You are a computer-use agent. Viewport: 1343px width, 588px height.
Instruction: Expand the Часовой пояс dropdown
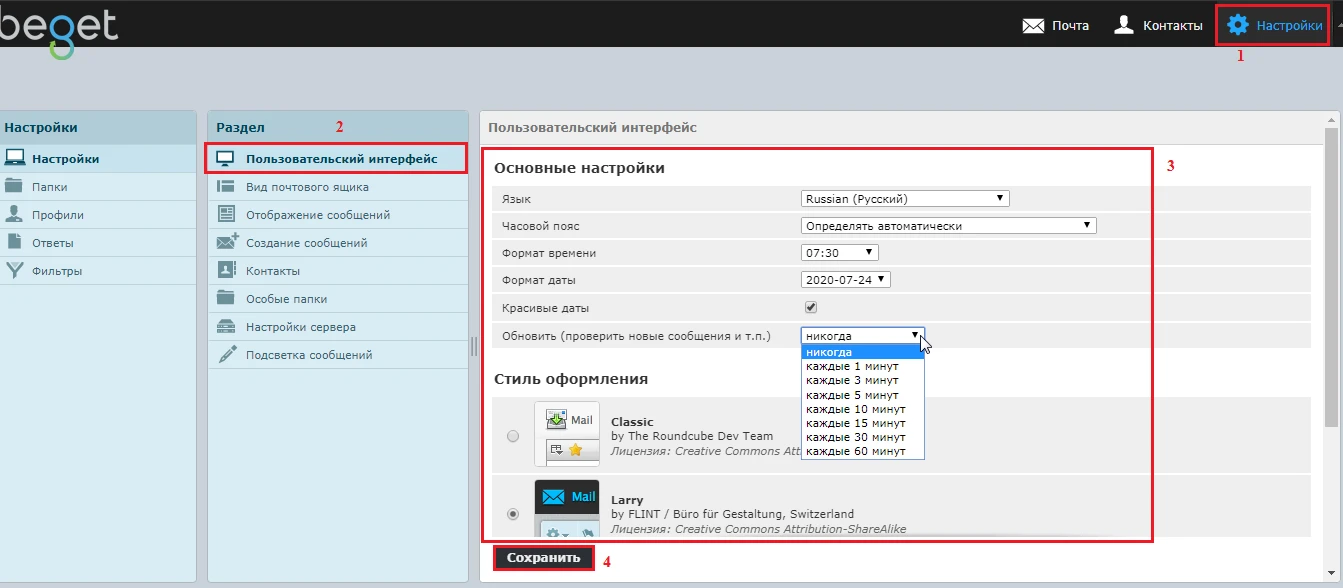(x=948, y=226)
